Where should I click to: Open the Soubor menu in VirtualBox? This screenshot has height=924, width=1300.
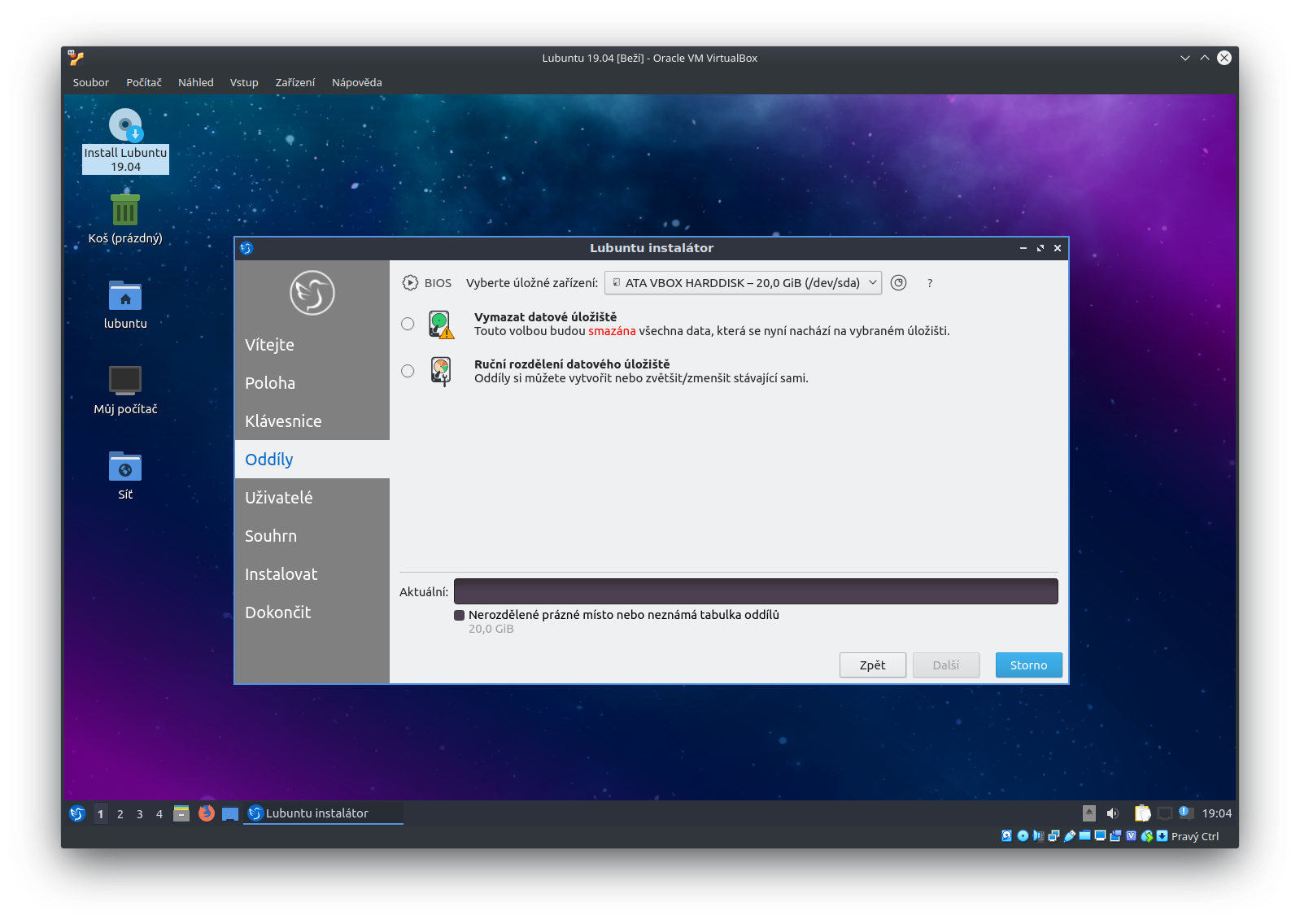(91, 82)
